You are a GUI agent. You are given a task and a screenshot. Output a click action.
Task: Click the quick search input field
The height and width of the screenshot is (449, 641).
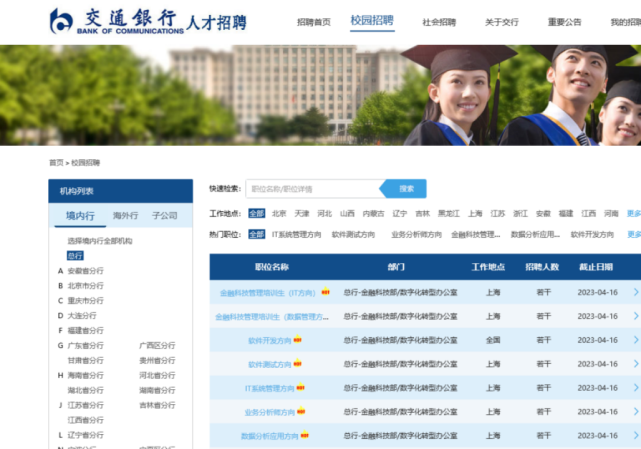coord(314,188)
